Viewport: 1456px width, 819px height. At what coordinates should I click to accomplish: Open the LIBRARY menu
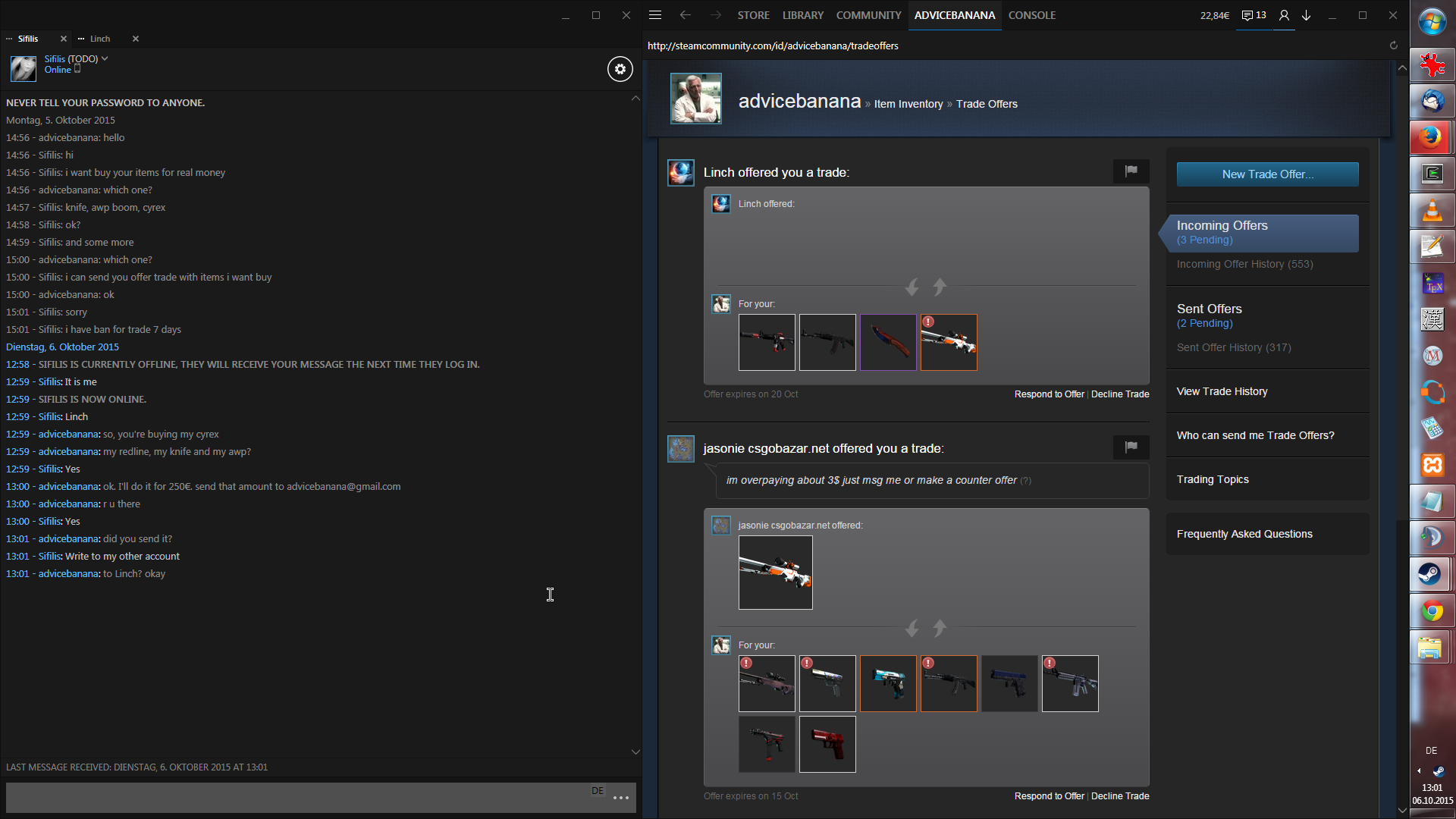(x=802, y=15)
